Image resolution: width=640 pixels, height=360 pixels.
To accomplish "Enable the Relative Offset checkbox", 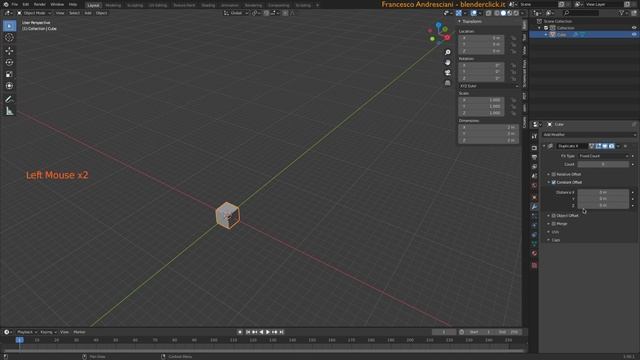I will point(553,174).
